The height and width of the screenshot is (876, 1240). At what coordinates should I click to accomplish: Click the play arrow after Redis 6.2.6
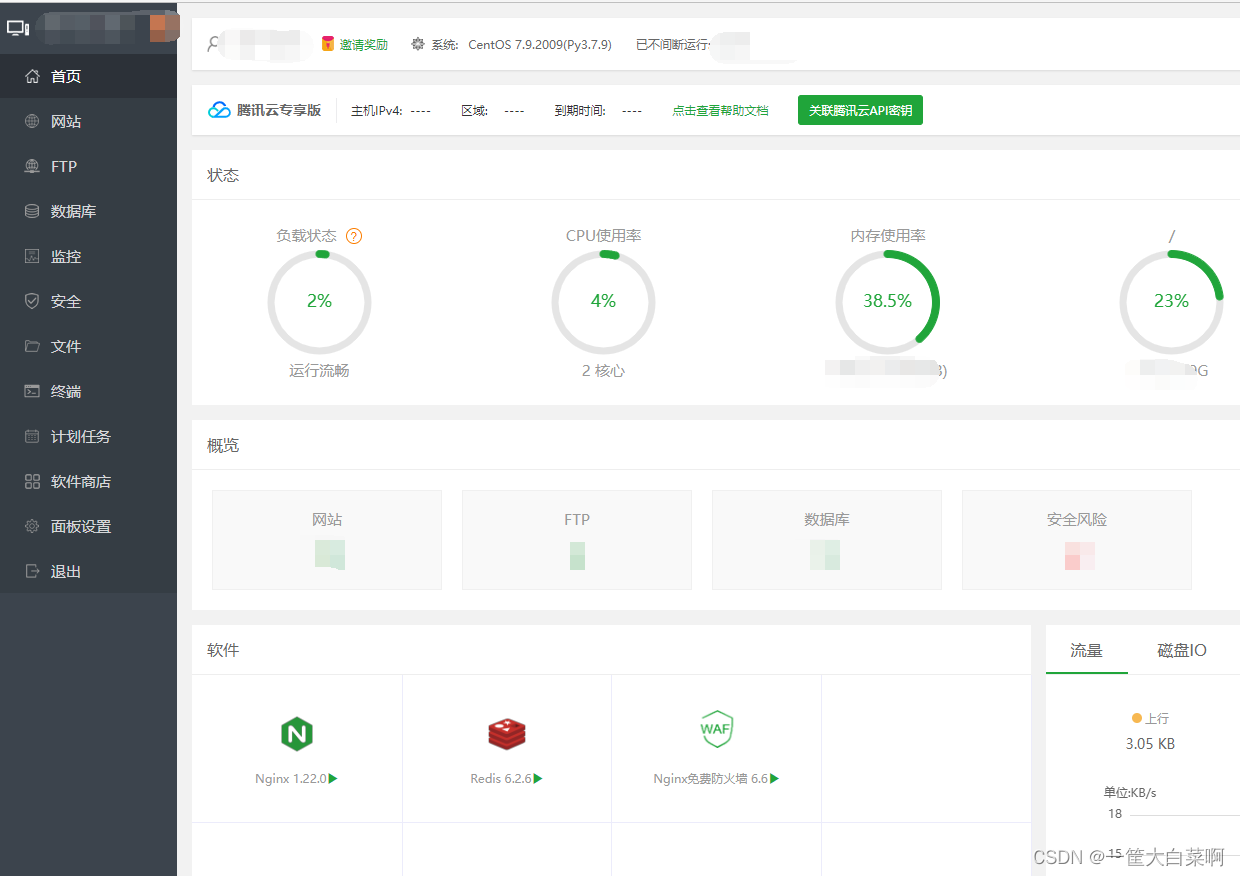(x=538, y=778)
